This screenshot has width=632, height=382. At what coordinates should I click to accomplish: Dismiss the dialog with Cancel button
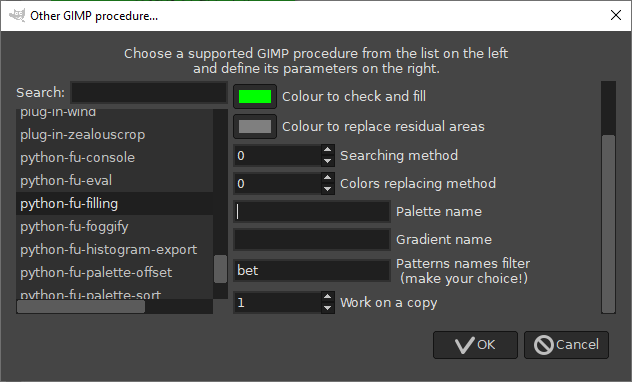point(566,345)
